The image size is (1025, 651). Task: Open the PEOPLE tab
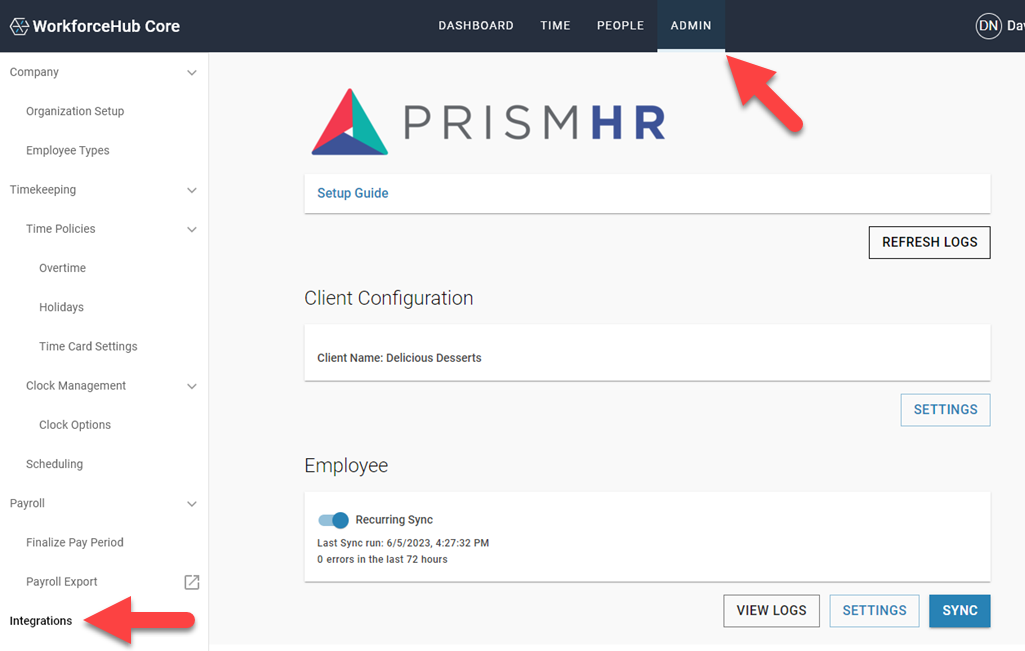pyautogui.click(x=620, y=25)
